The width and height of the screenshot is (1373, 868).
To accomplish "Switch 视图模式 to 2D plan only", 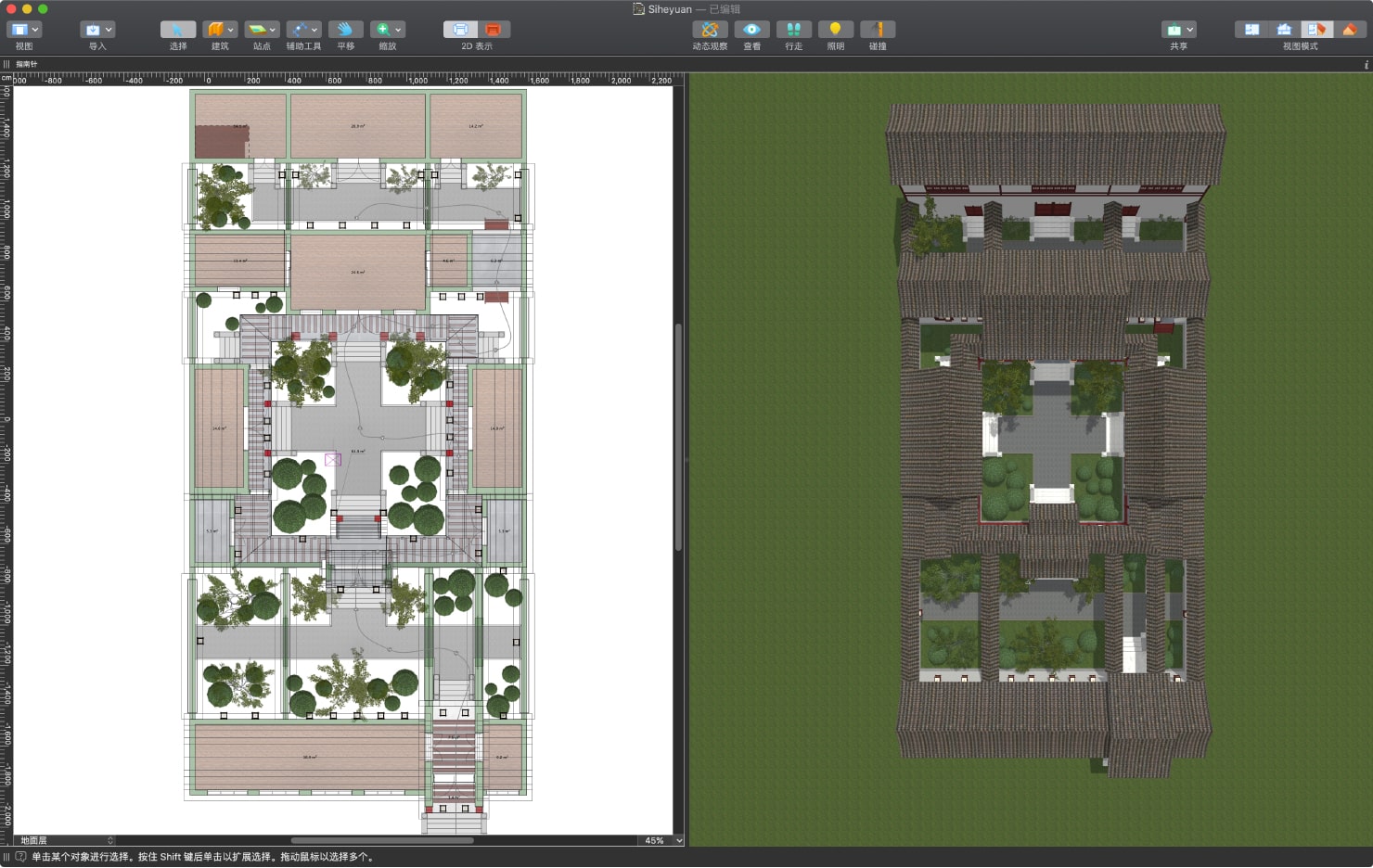I will (1251, 30).
